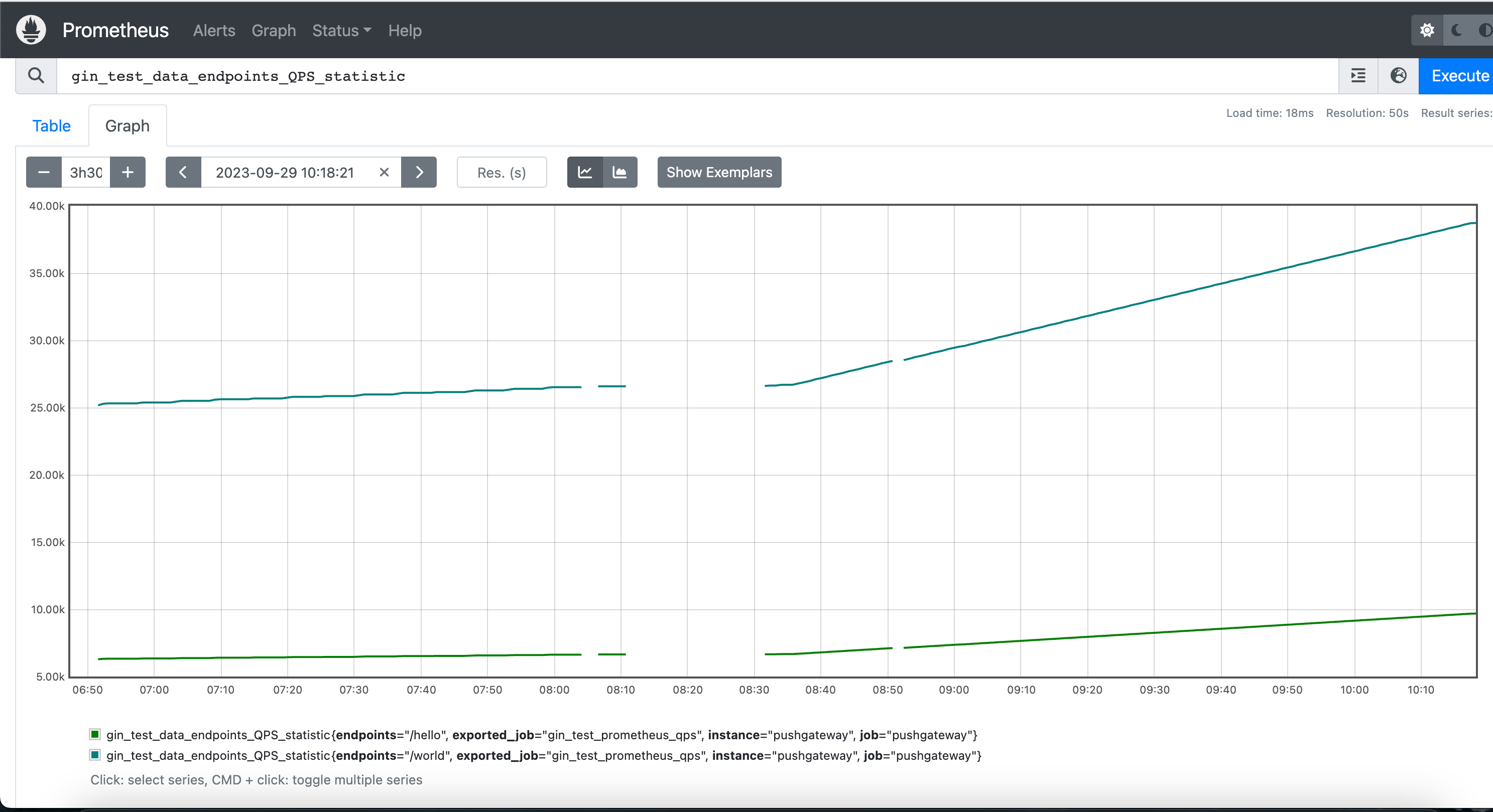Click the time range increment plus button
Screen dimensions: 1493x812
(127, 172)
